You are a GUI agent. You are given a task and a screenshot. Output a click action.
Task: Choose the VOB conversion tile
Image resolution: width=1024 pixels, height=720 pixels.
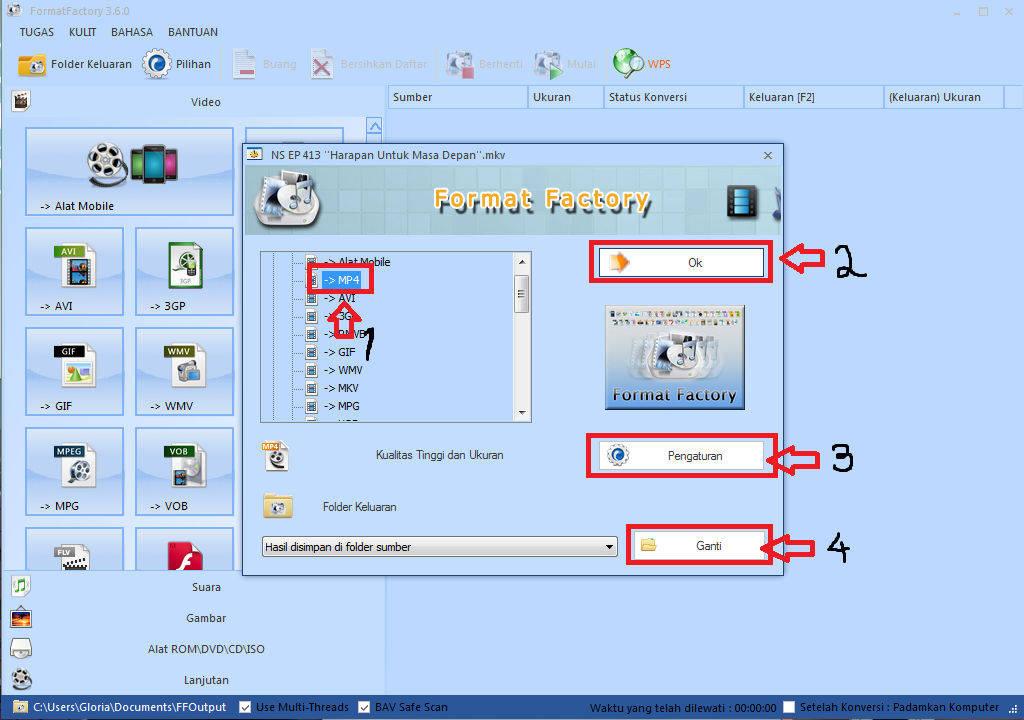click(184, 471)
